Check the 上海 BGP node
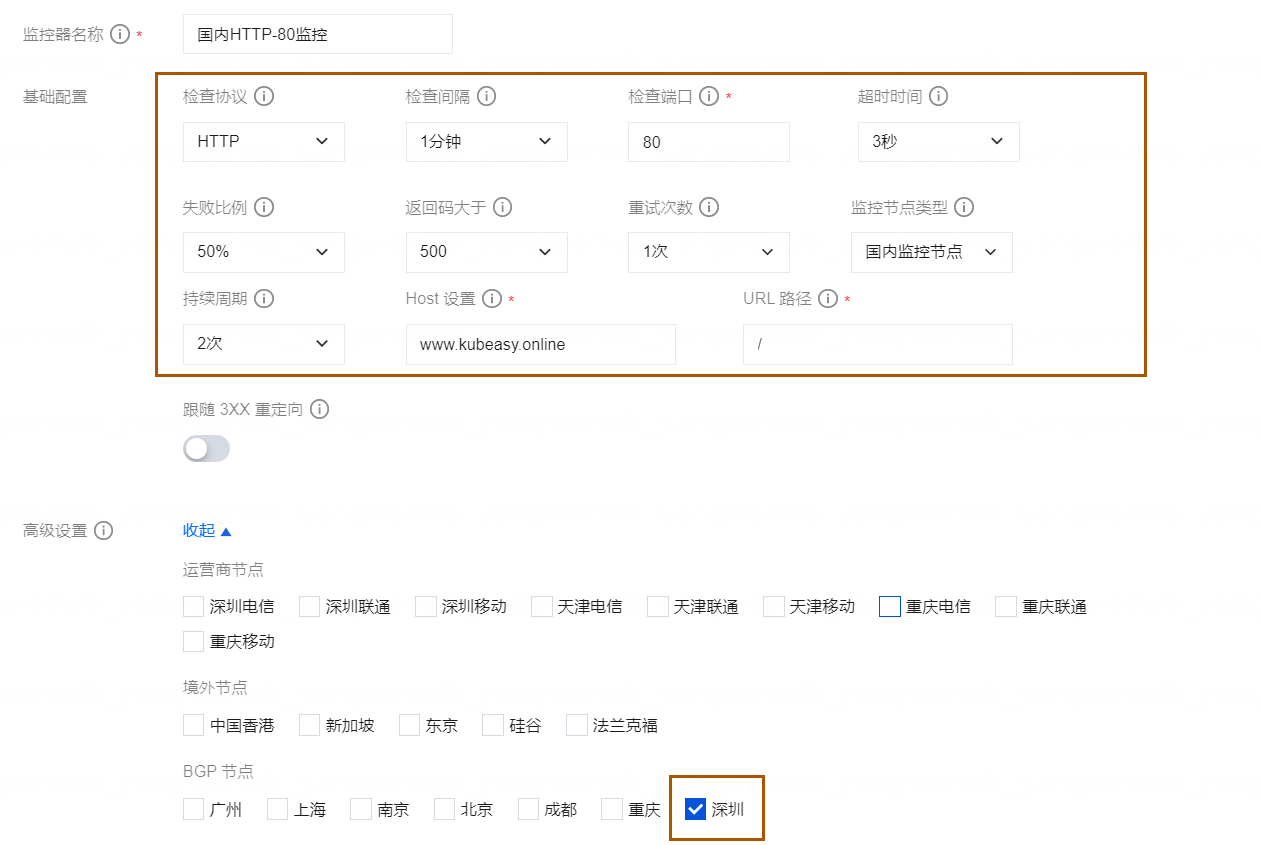Viewport: 1261px width, 845px height. [x=278, y=809]
